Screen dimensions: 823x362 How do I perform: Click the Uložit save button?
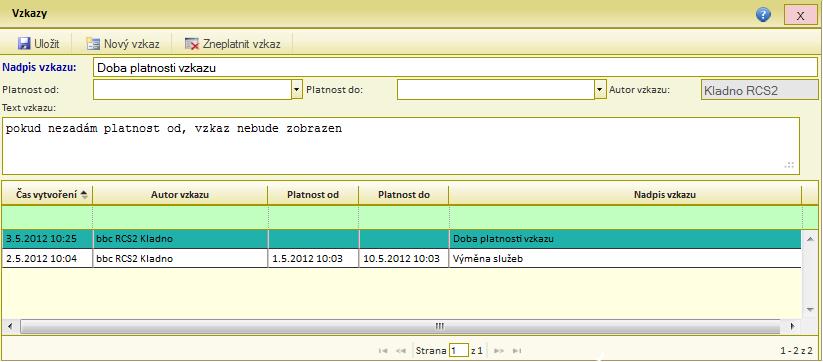pos(38,44)
